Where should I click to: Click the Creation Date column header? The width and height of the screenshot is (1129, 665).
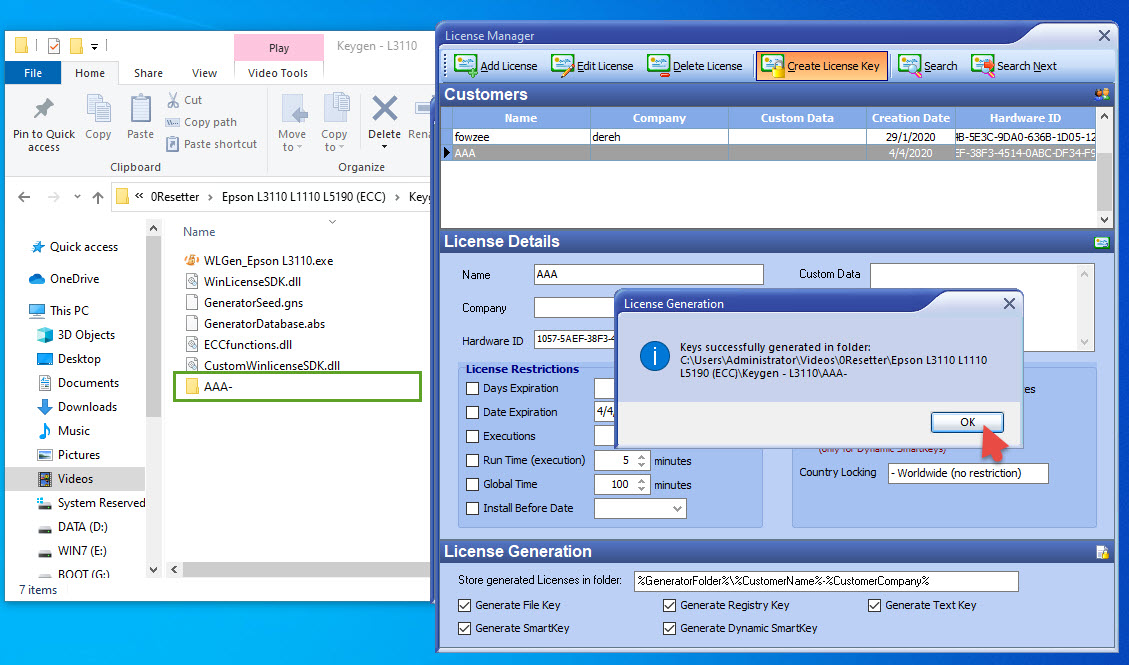[911, 118]
